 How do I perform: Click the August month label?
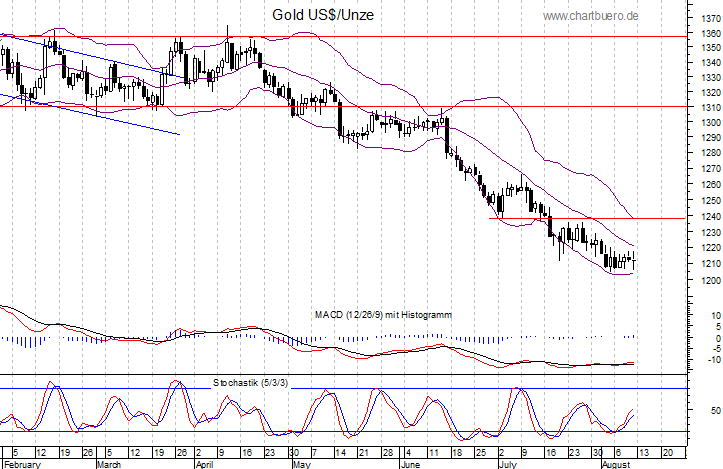[616, 464]
